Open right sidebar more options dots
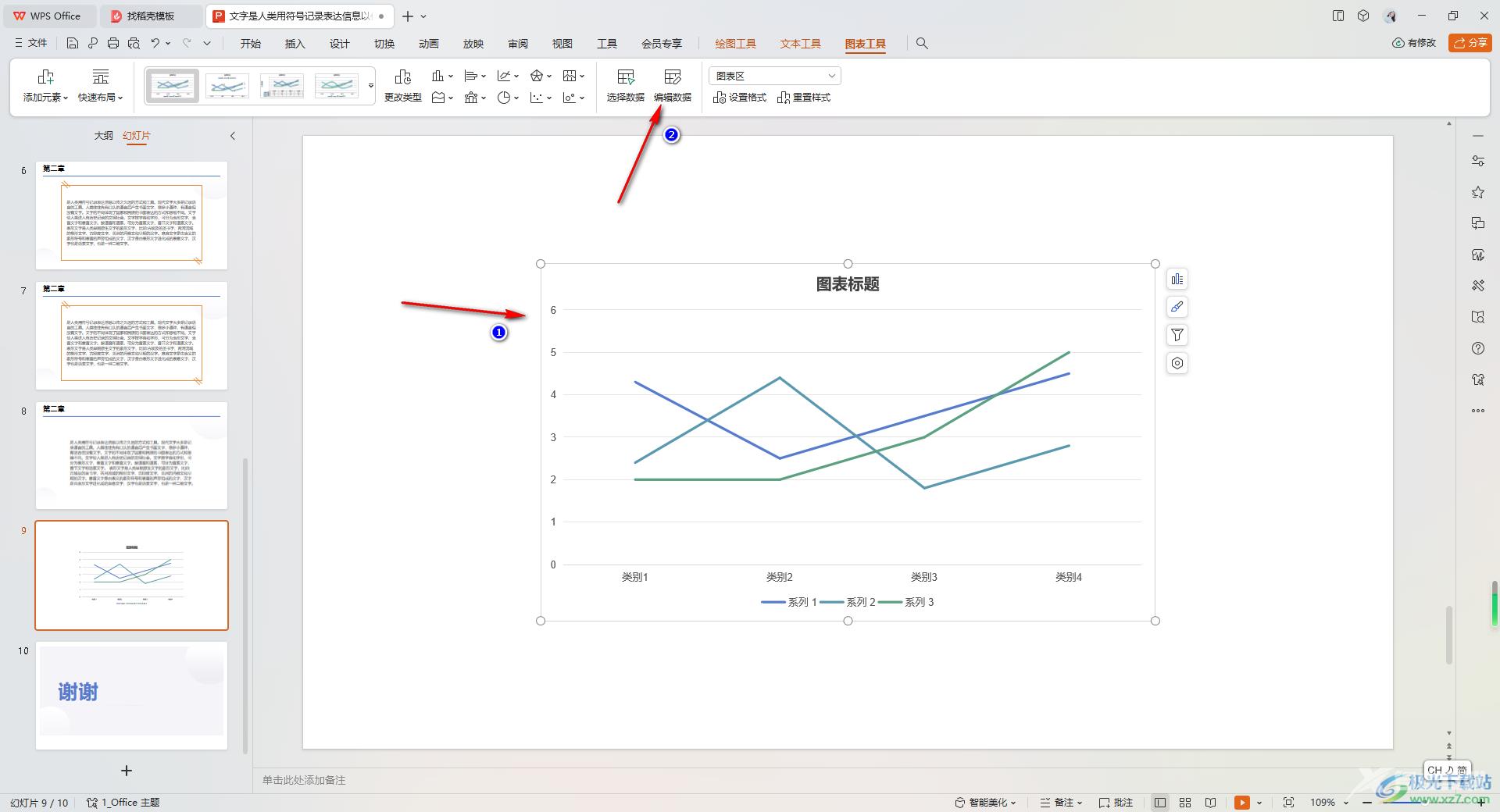 (1477, 411)
